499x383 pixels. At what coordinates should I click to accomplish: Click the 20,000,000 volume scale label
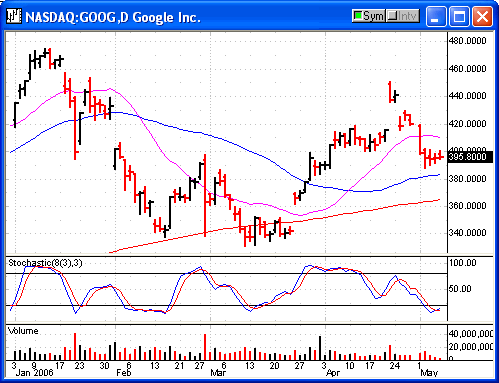(470, 347)
